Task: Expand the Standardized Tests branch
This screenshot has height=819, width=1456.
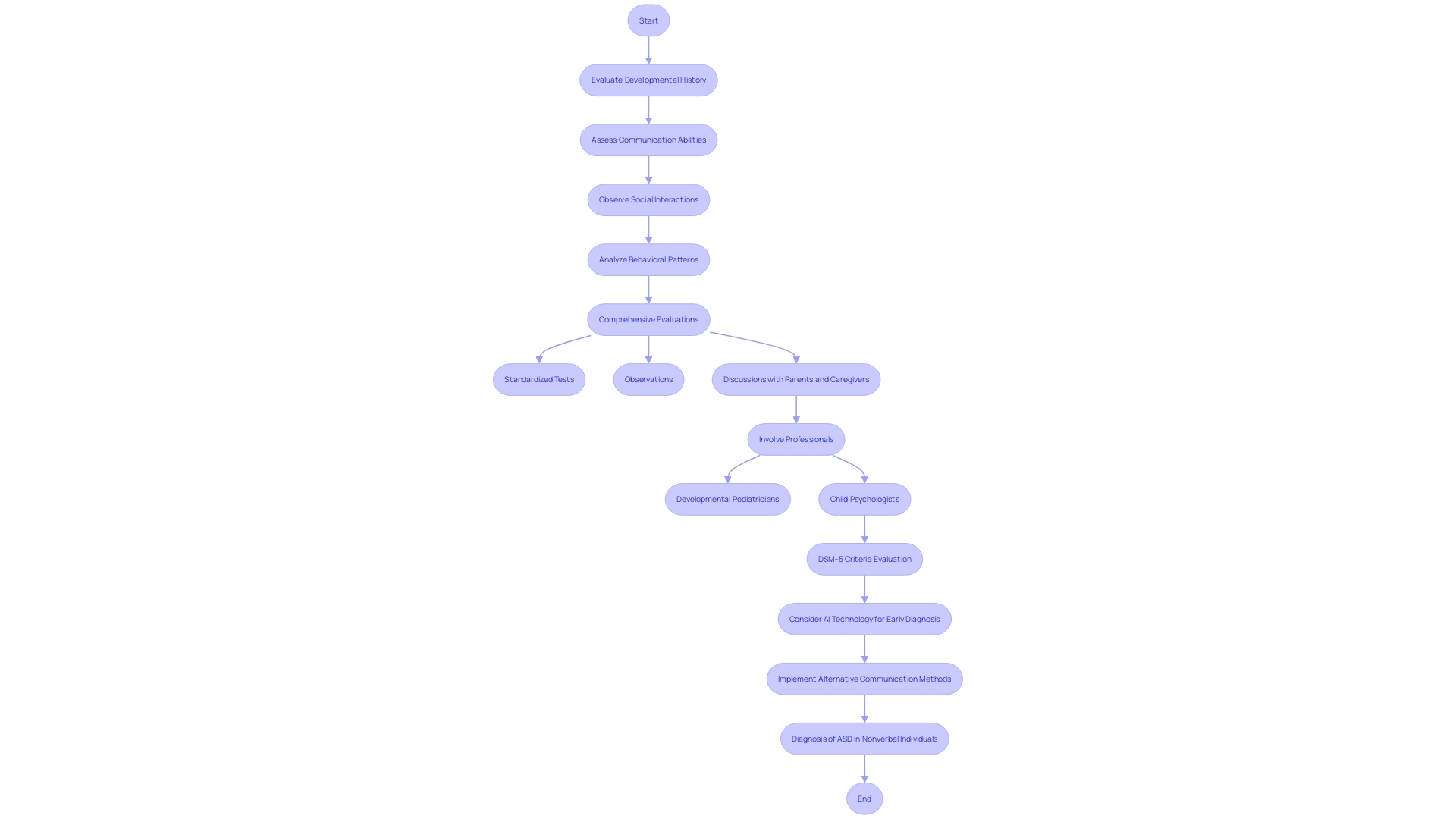Action: coord(538,379)
